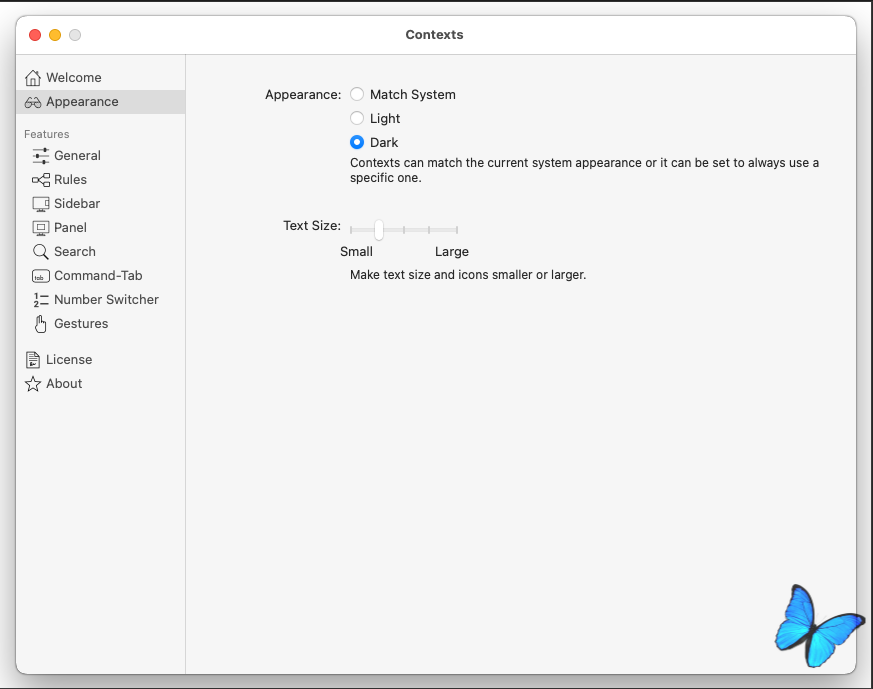Click the "Appearance:" field label
The height and width of the screenshot is (689, 873).
pos(303,95)
